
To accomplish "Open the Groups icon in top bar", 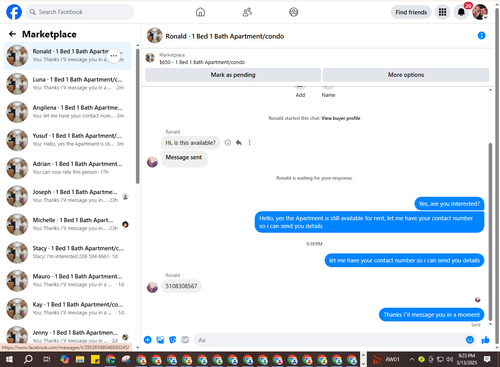I will pos(294,12).
